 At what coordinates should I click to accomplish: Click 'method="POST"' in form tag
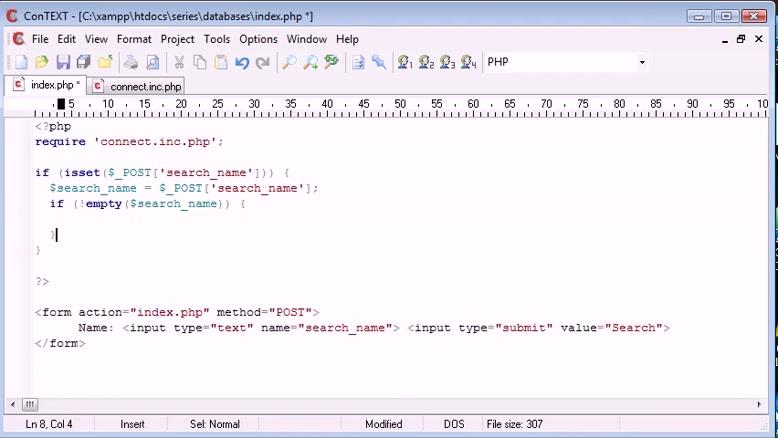[264, 313]
